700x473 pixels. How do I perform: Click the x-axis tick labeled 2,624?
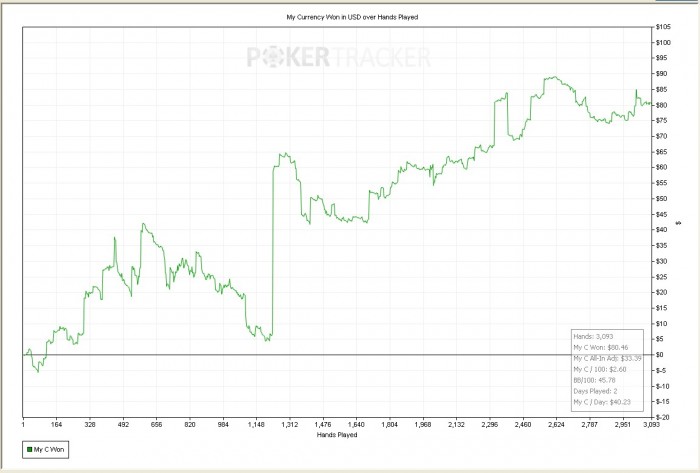pos(556,424)
